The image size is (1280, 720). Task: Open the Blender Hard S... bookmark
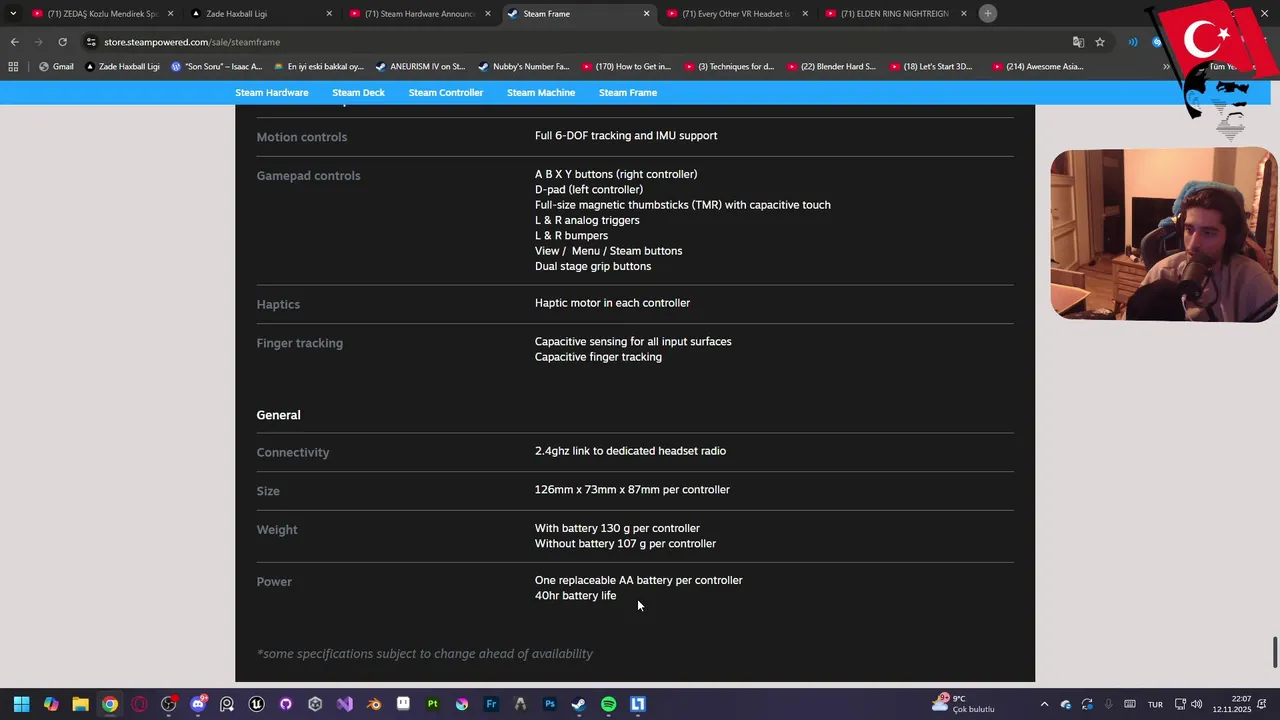(831, 67)
